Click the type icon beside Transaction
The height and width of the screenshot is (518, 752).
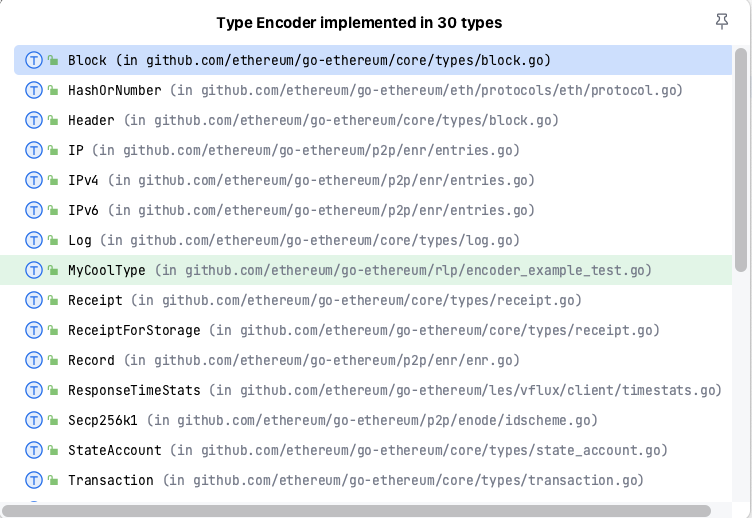coord(34,480)
